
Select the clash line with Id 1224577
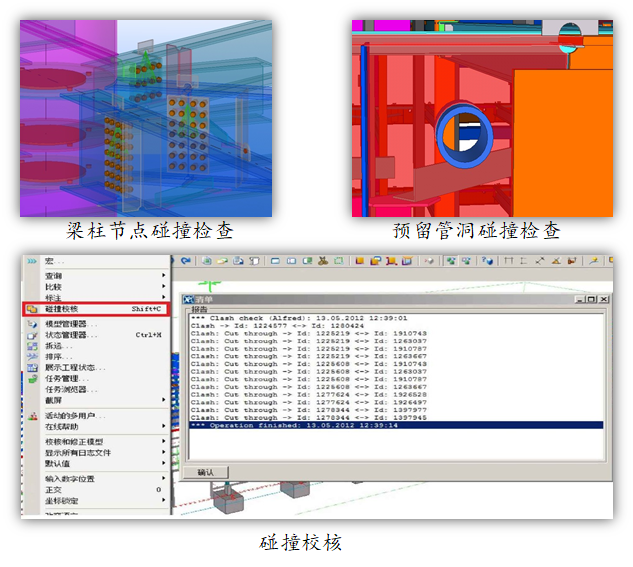point(277,326)
